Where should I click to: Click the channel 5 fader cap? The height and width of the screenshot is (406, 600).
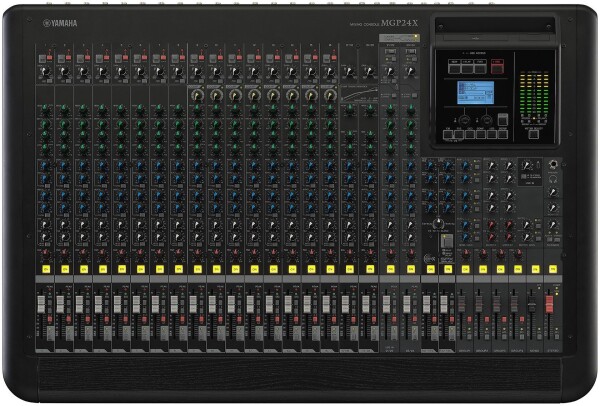click(117, 304)
